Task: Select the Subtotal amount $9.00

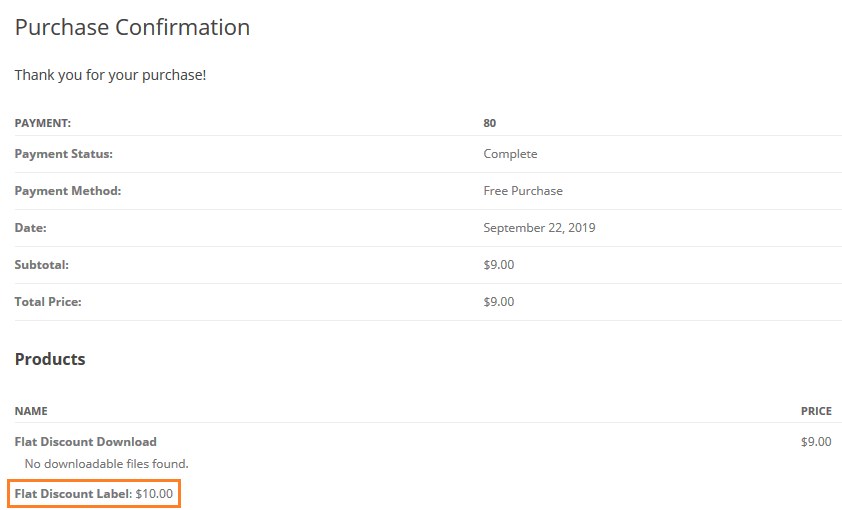Action: point(498,265)
